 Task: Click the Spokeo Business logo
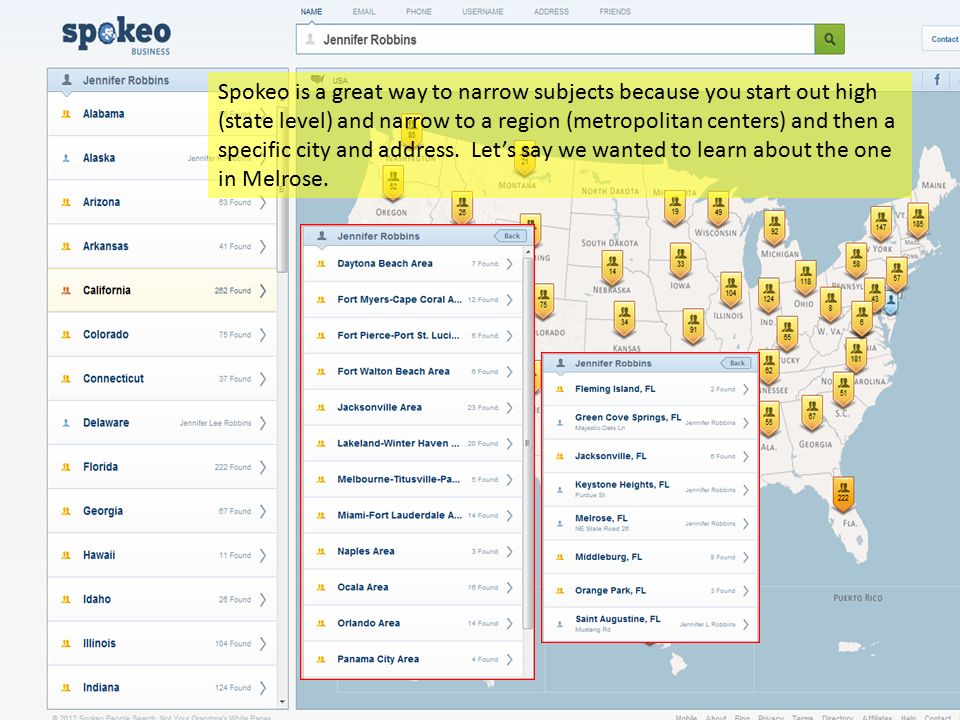[116, 36]
